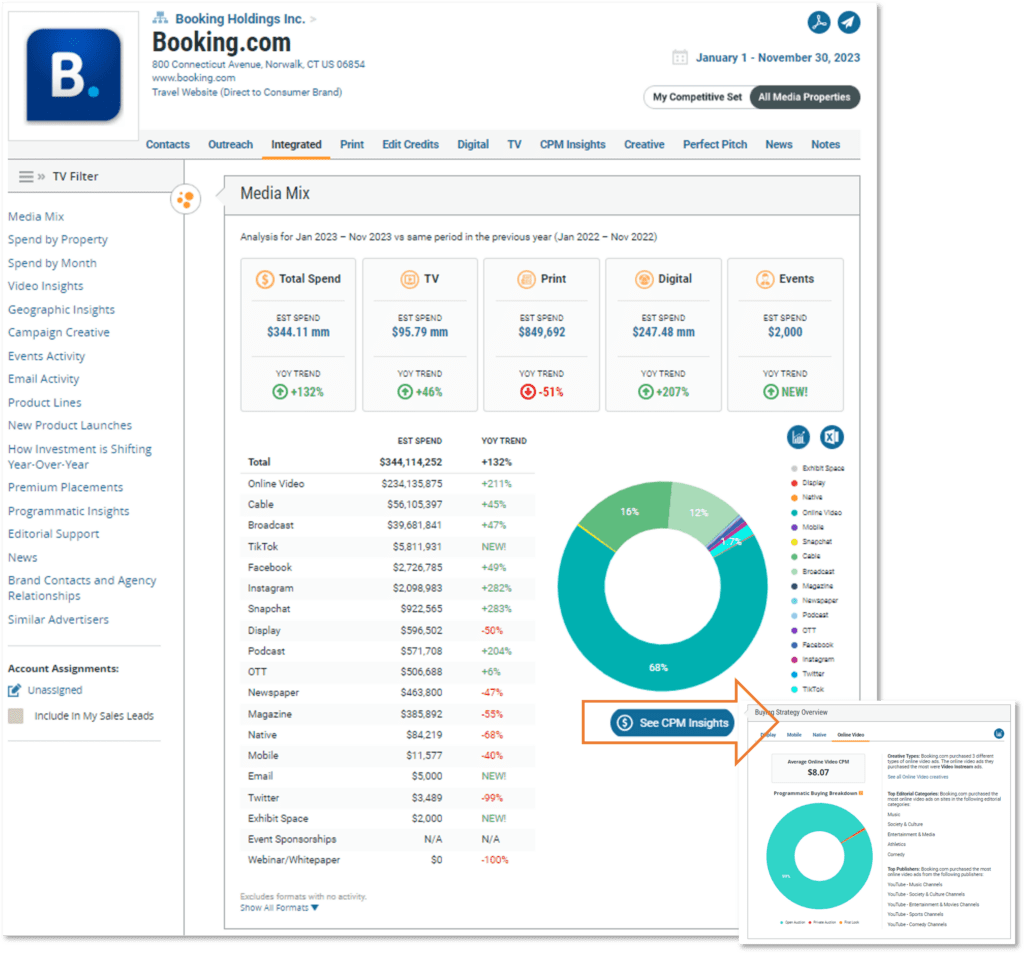Open the Creative tab
This screenshot has width=1024, height=953.
644,144
